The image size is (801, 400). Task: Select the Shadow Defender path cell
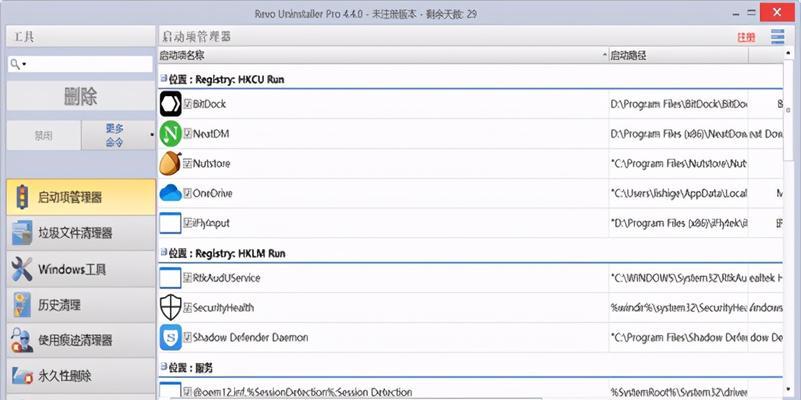click(x=679, y=337)
